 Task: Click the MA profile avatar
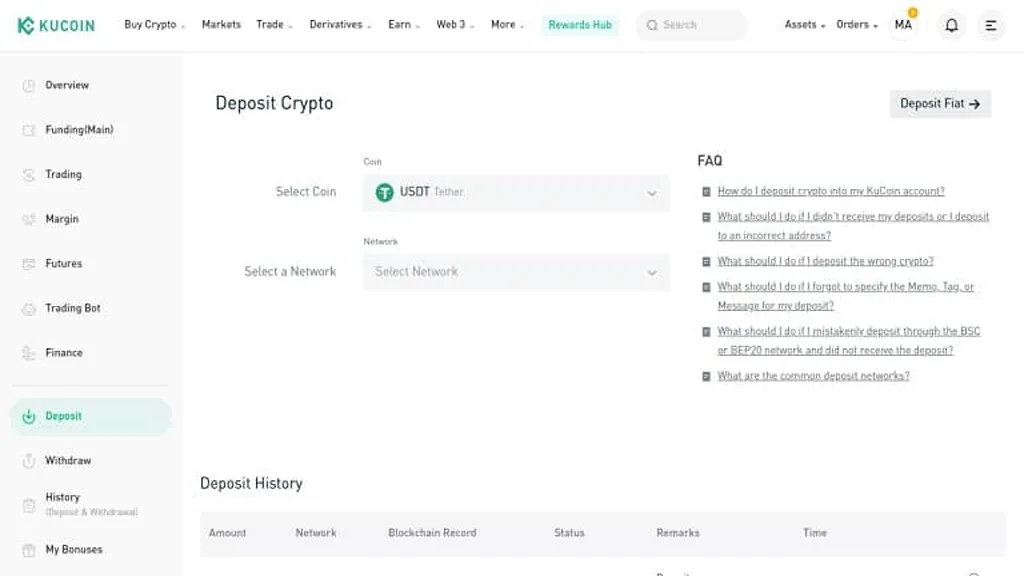[903, 25]
